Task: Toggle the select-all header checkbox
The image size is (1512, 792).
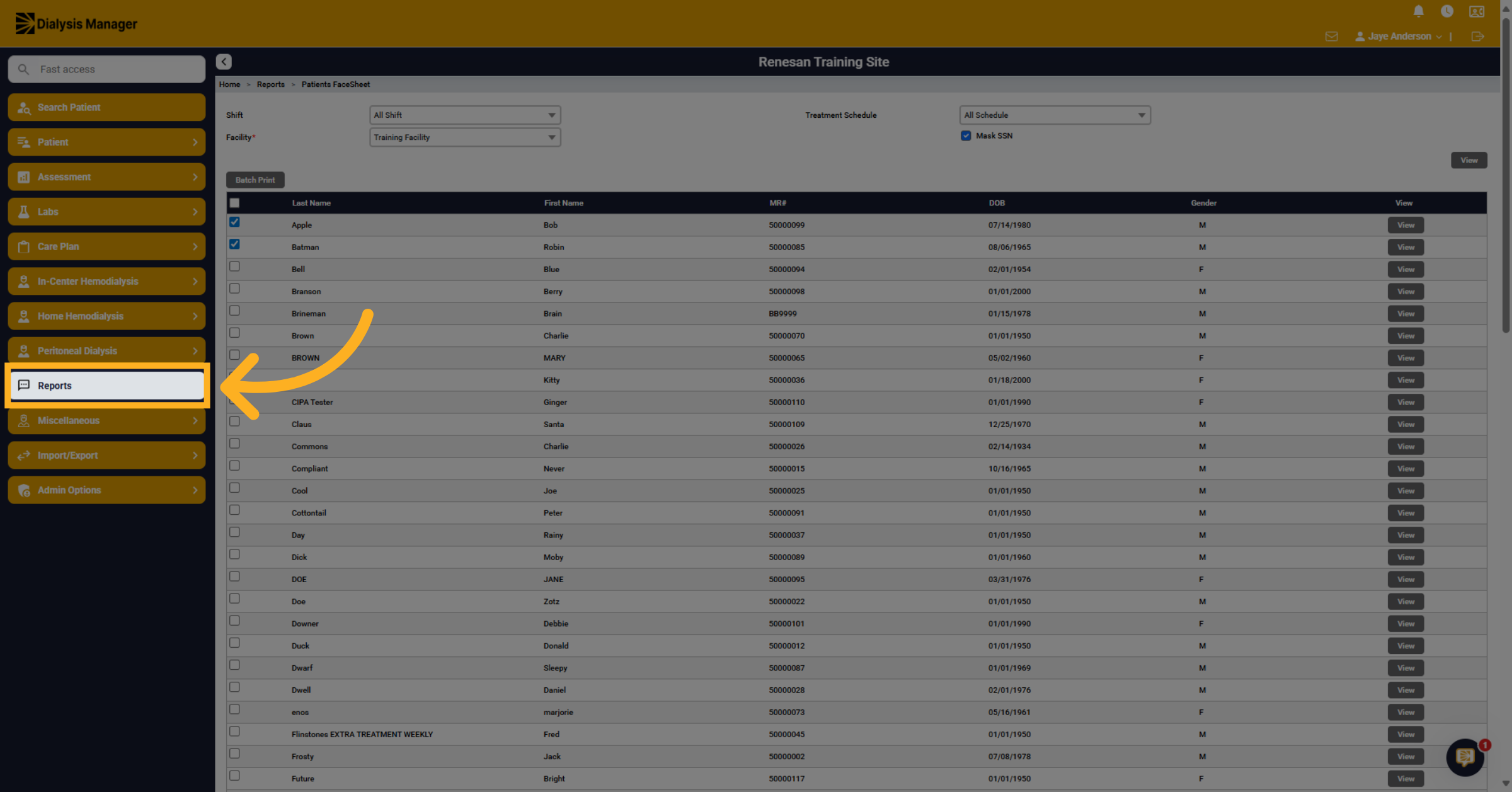Action: click(234, 203)
